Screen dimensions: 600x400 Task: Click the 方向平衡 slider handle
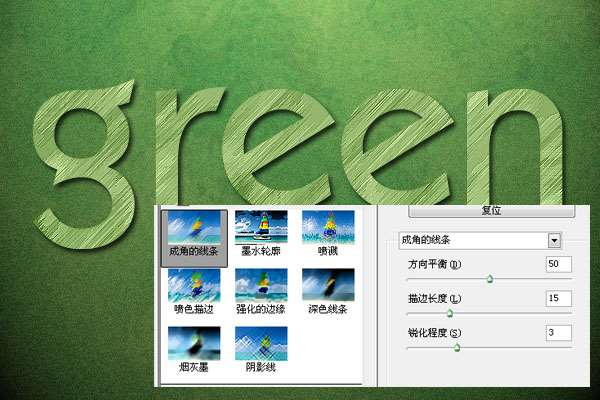tap(490, 279)
